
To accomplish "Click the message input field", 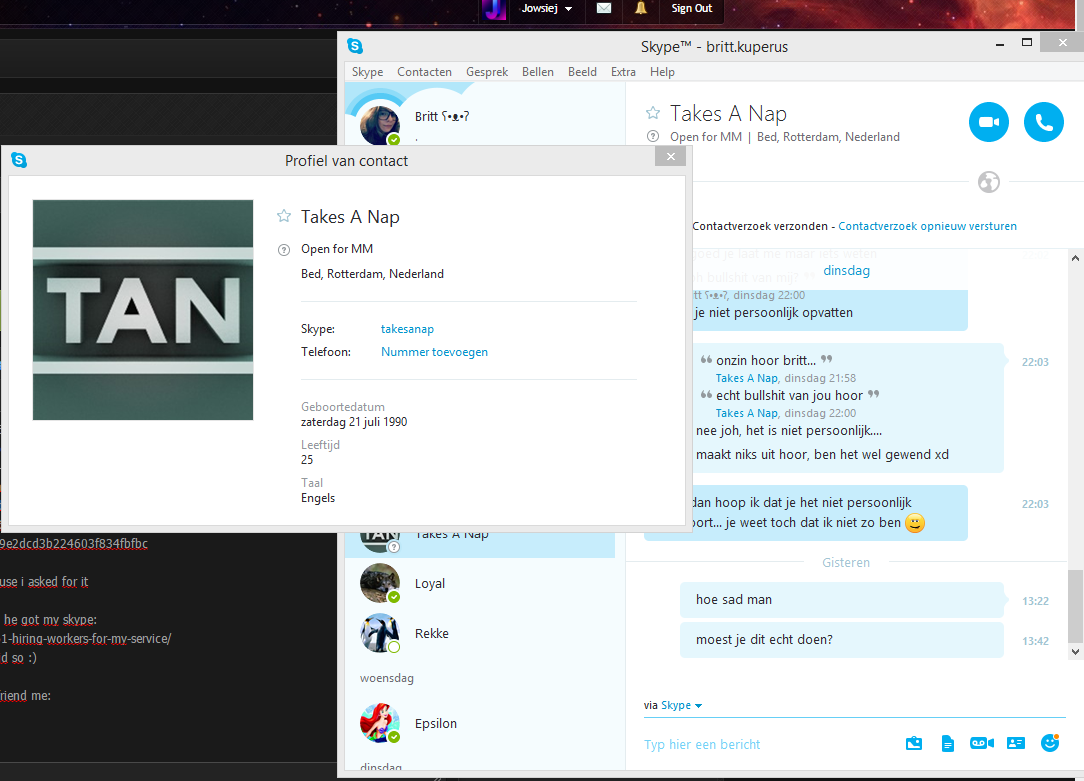I will coord(767,744).
